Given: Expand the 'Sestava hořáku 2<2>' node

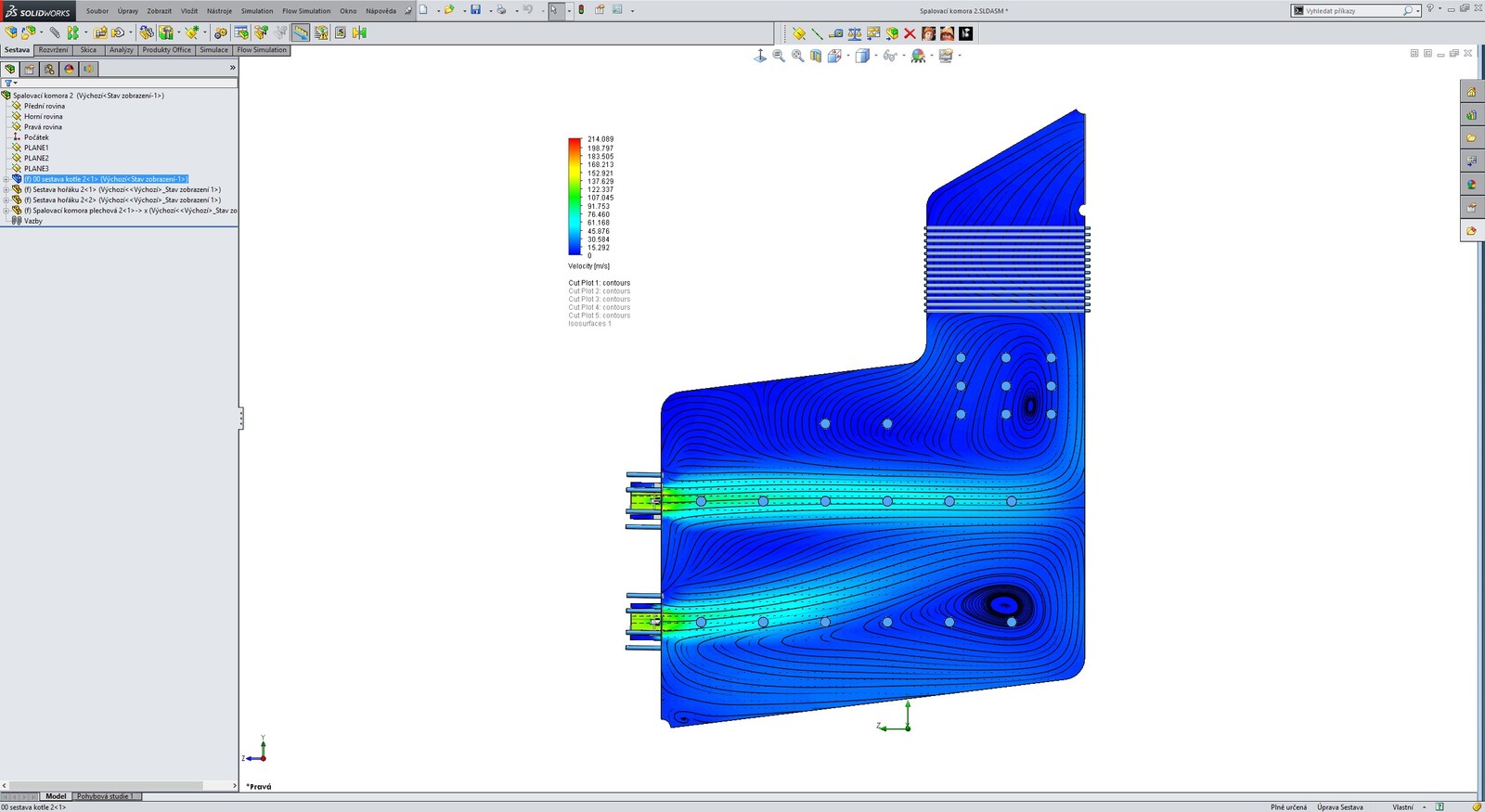Looking at the screenshot, I should point(6,200).
